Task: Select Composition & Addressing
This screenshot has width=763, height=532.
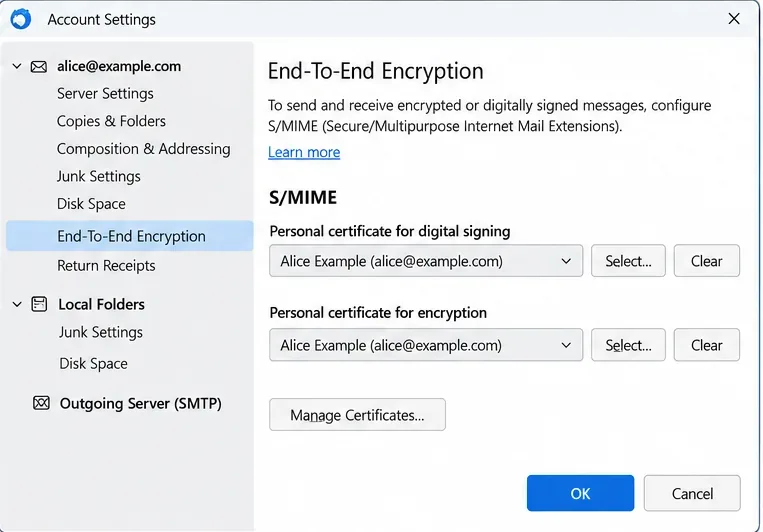Action: pyautogui.click(x=144, y=149)
